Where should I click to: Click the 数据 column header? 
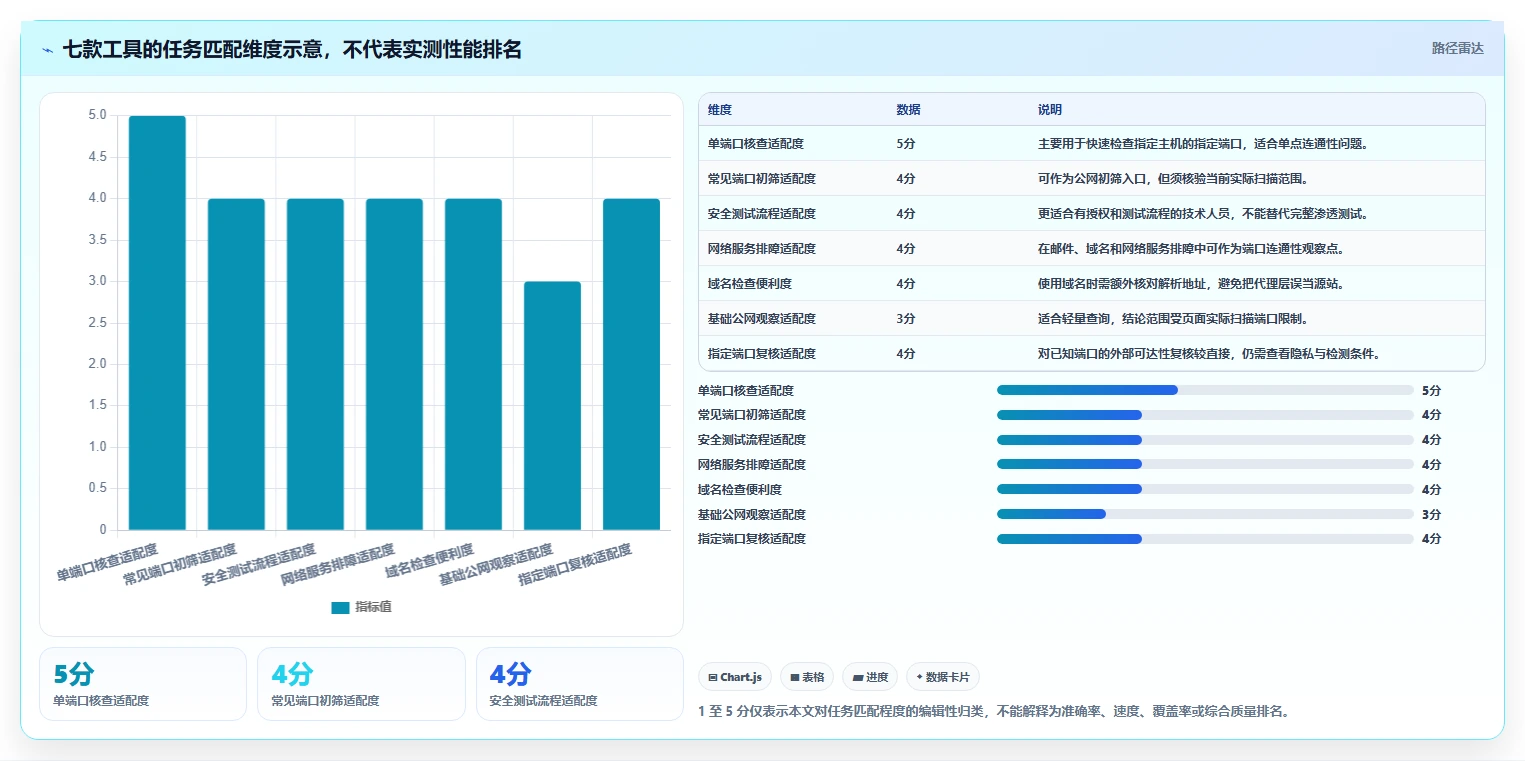[x=909, y=110]
